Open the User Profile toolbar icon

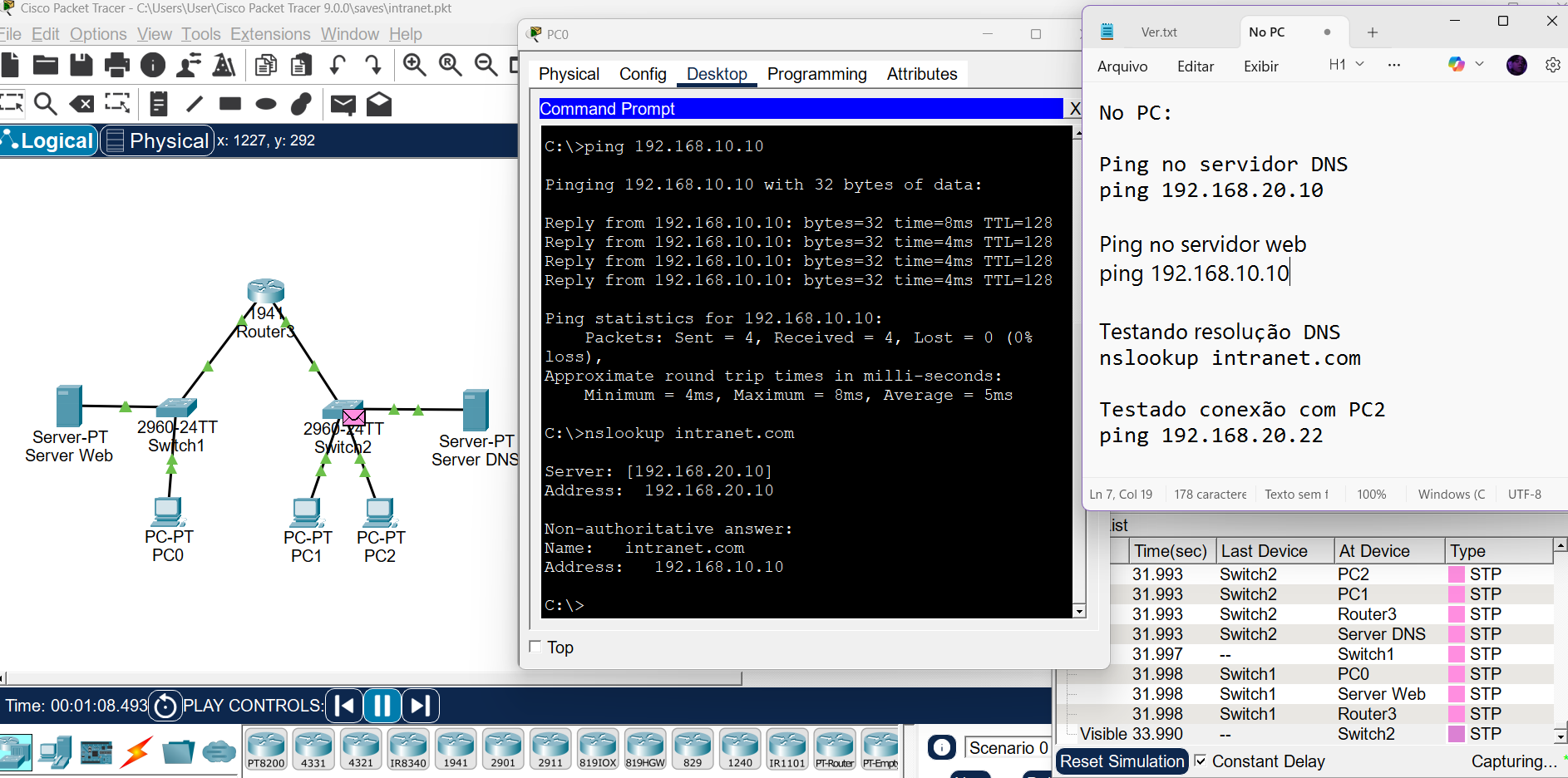coord(189,65)
